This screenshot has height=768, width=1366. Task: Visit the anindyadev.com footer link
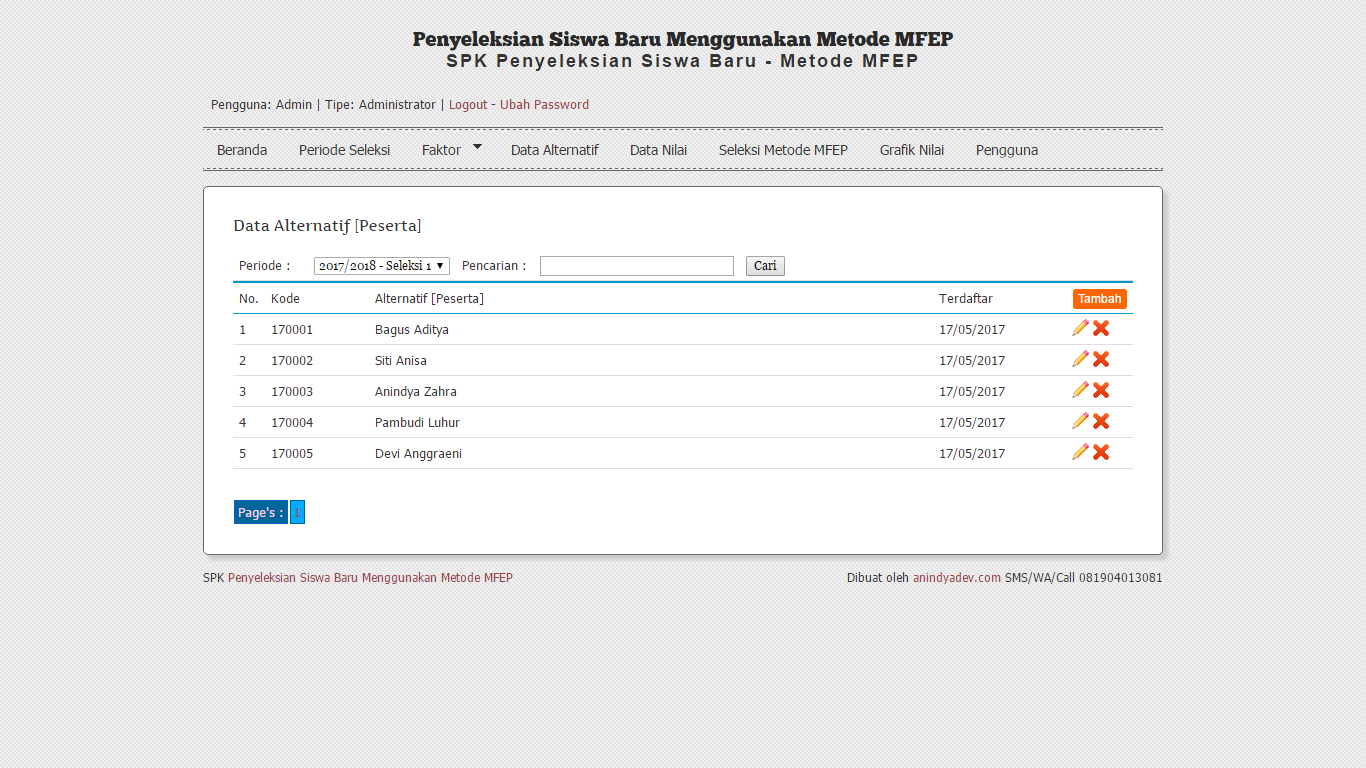[956, 578]
